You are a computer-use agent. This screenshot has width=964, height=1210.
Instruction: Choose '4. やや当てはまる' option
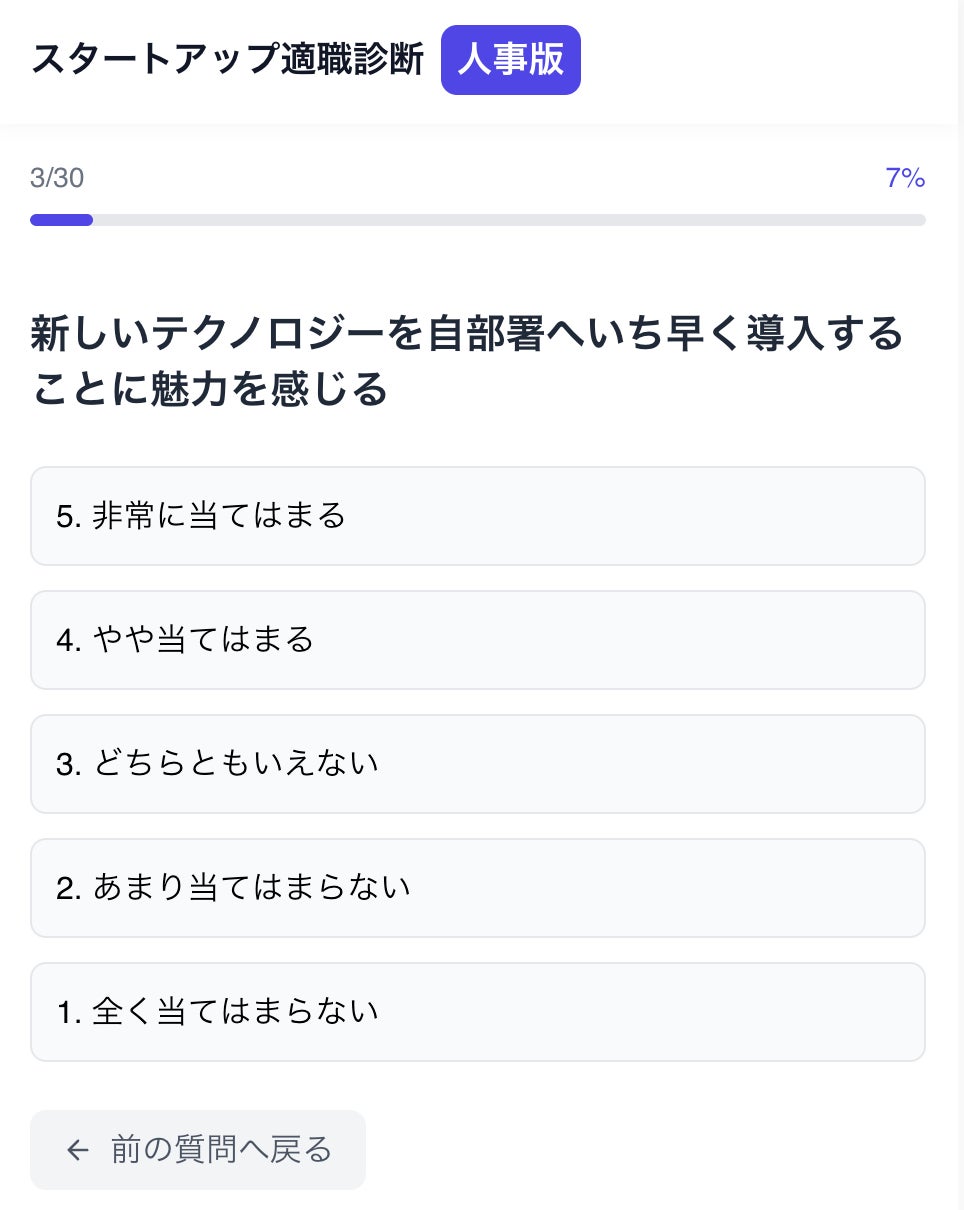pos(477,640)
